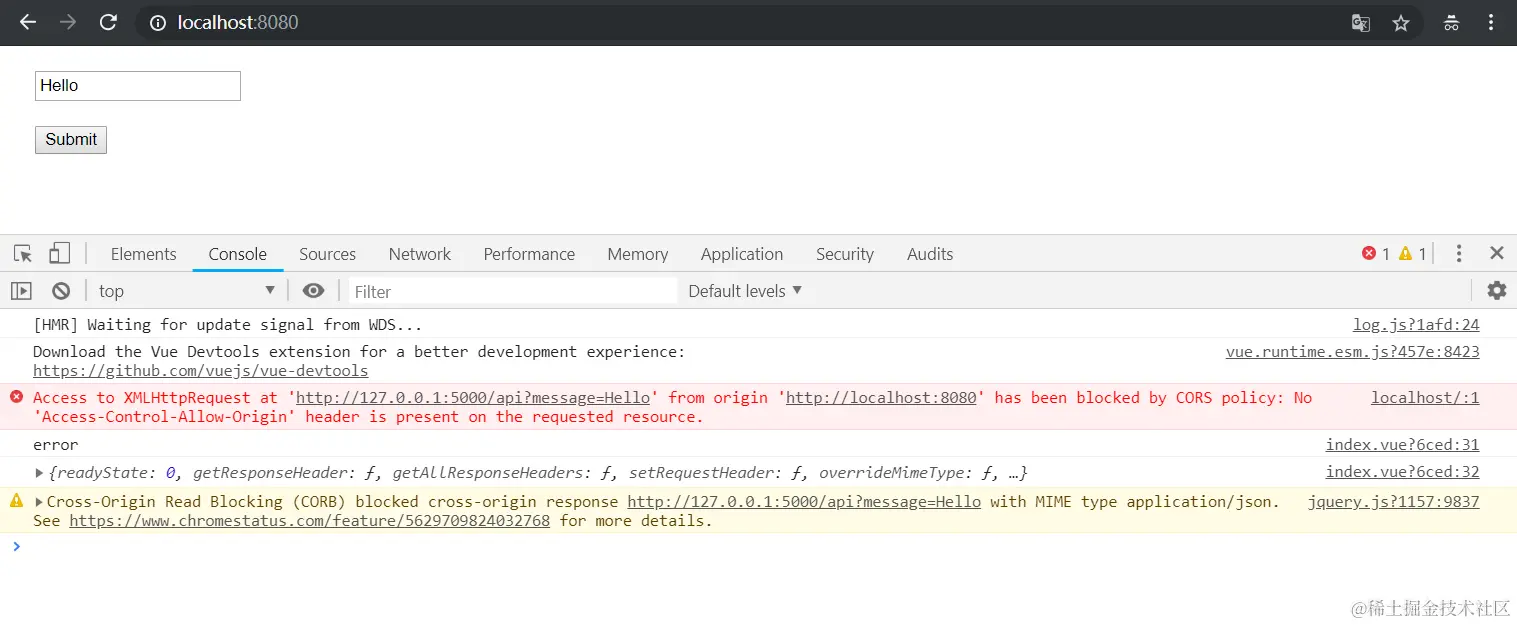Open the log.js?1afd:24 source link
Image resolution: width=1517 pixels, height=625 pixels.
point(1416,325)
